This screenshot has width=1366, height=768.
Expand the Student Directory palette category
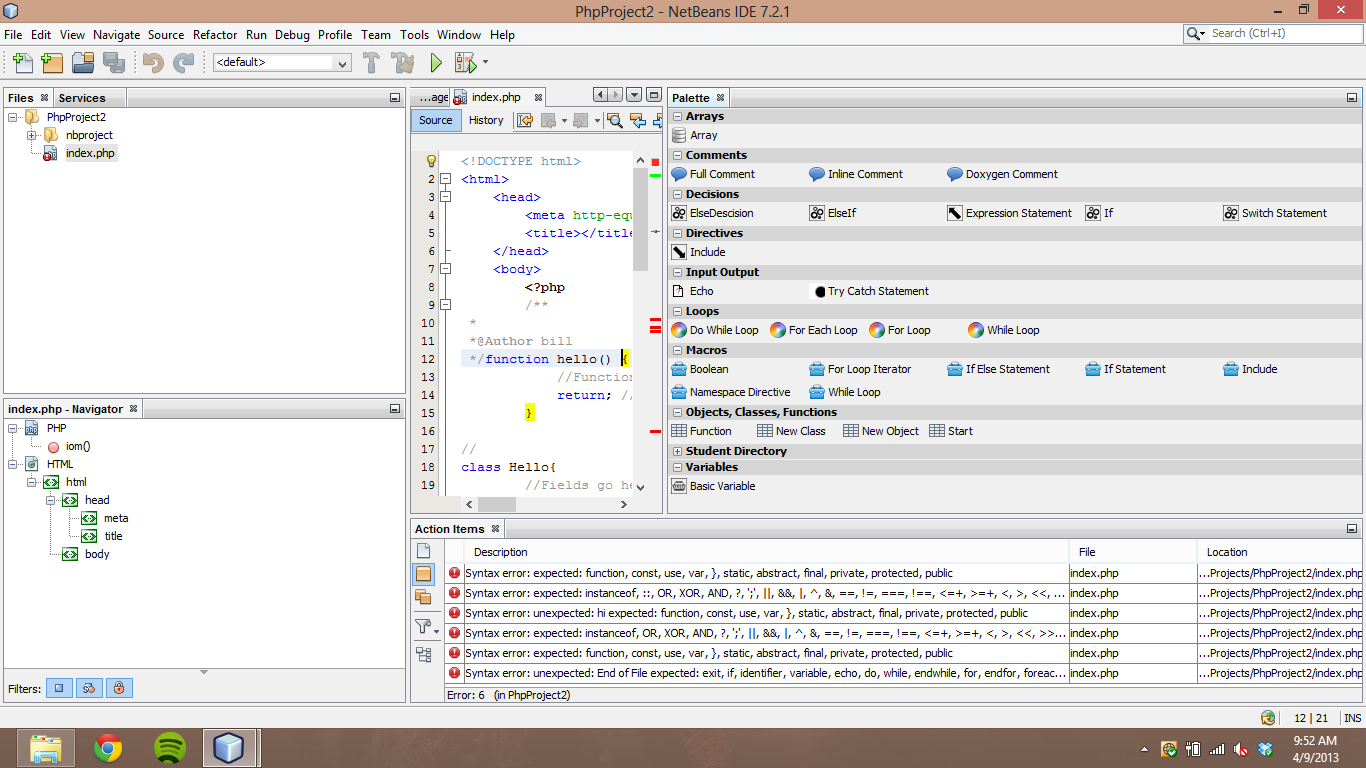[677, 451]
